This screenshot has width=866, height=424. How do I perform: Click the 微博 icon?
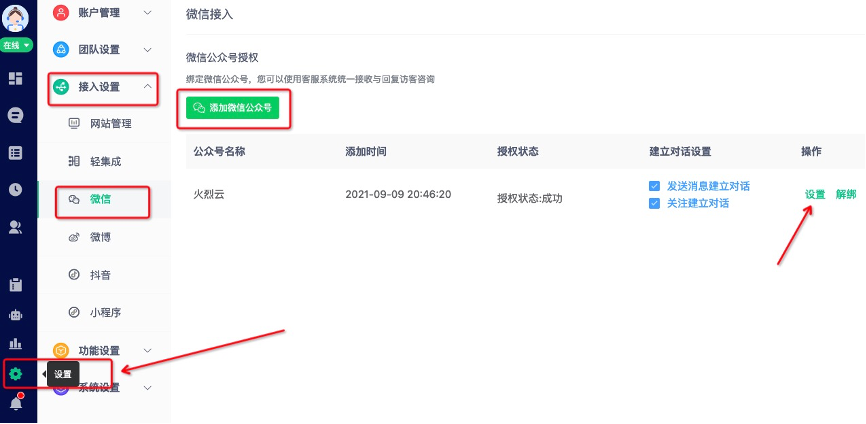coord(74,237)
